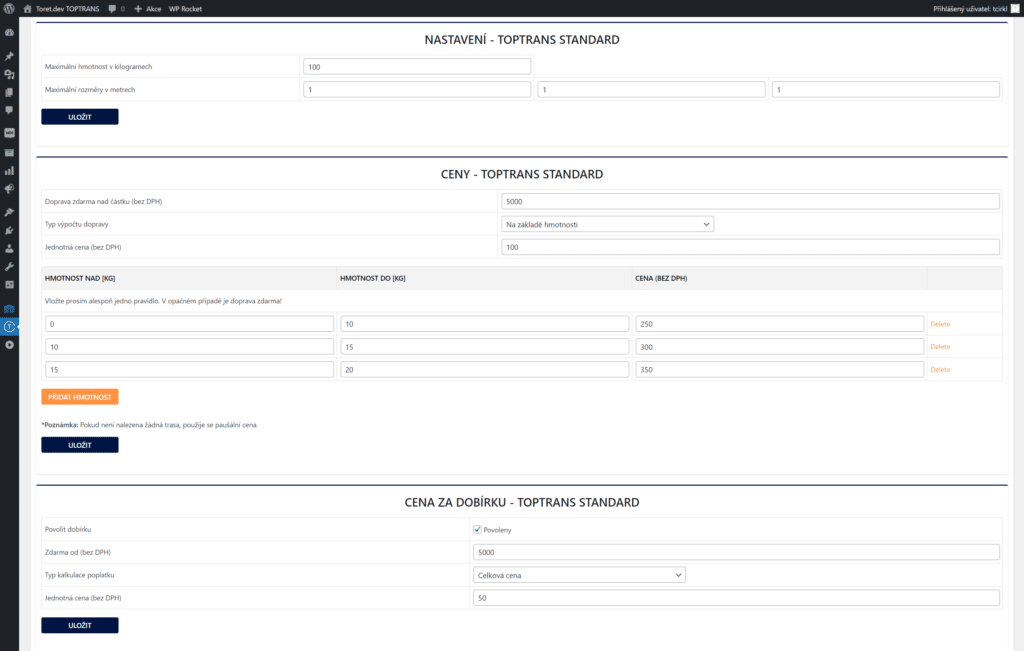
Task: Click the HMOTNOST DO [KG] column header
Action: [373, 278]
